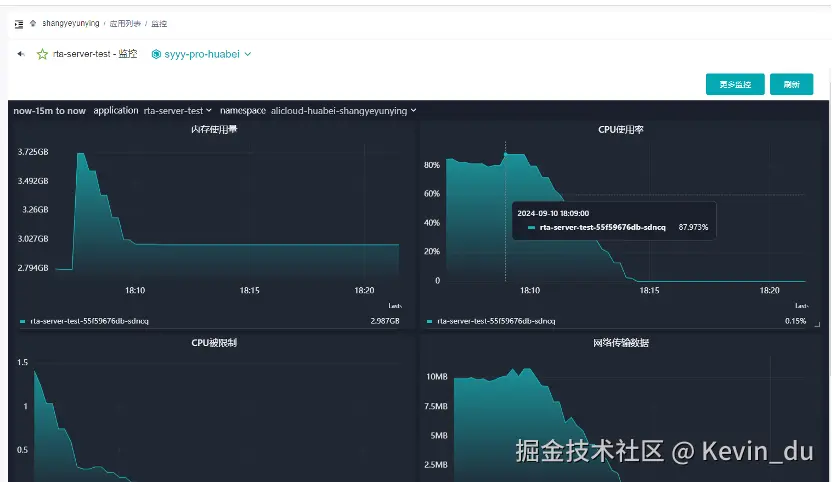Click the now-15m to now time range
The image size is (832, 482).
(49, 110)
